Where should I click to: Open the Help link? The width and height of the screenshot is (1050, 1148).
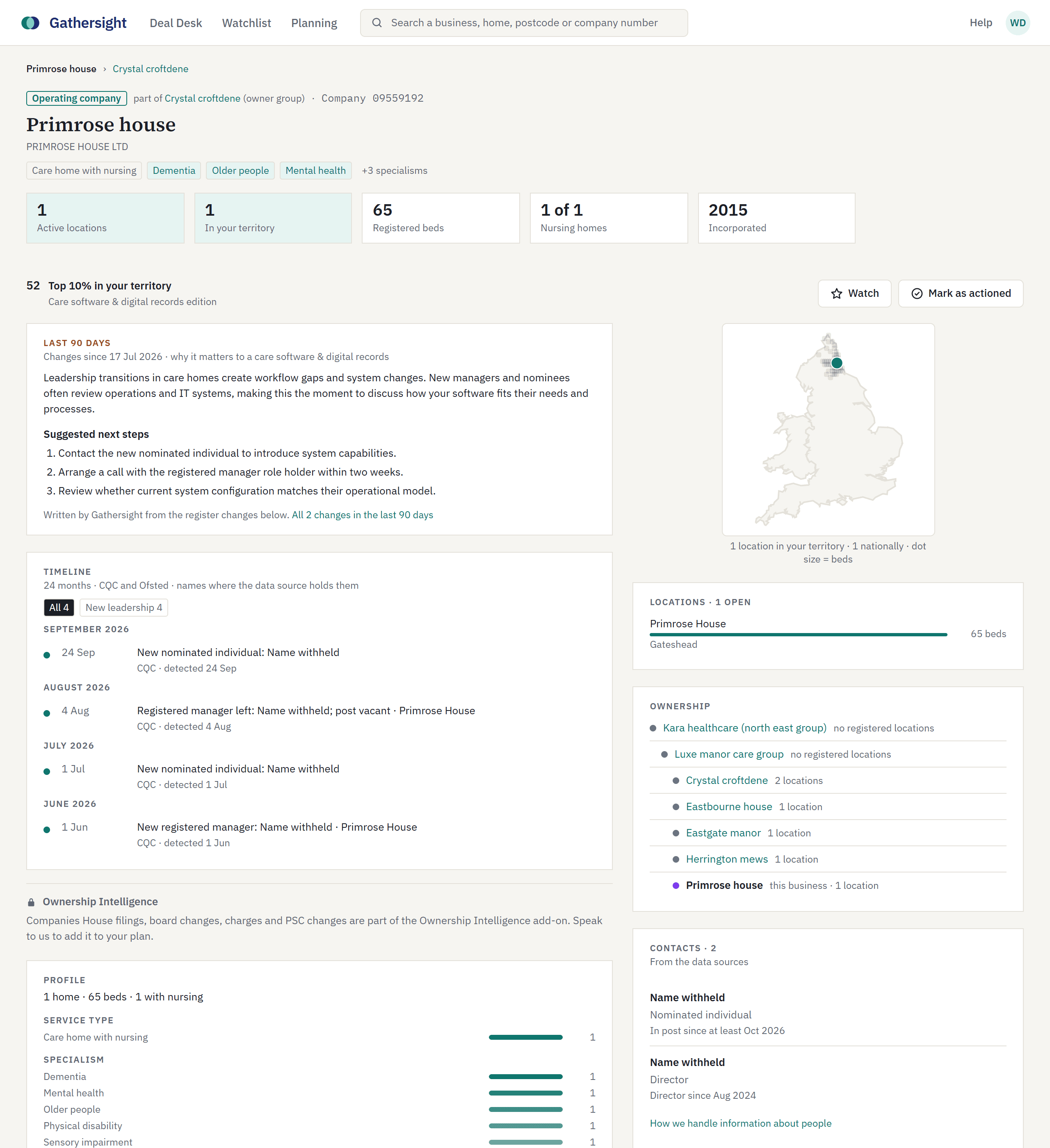(x=981, y=23)
